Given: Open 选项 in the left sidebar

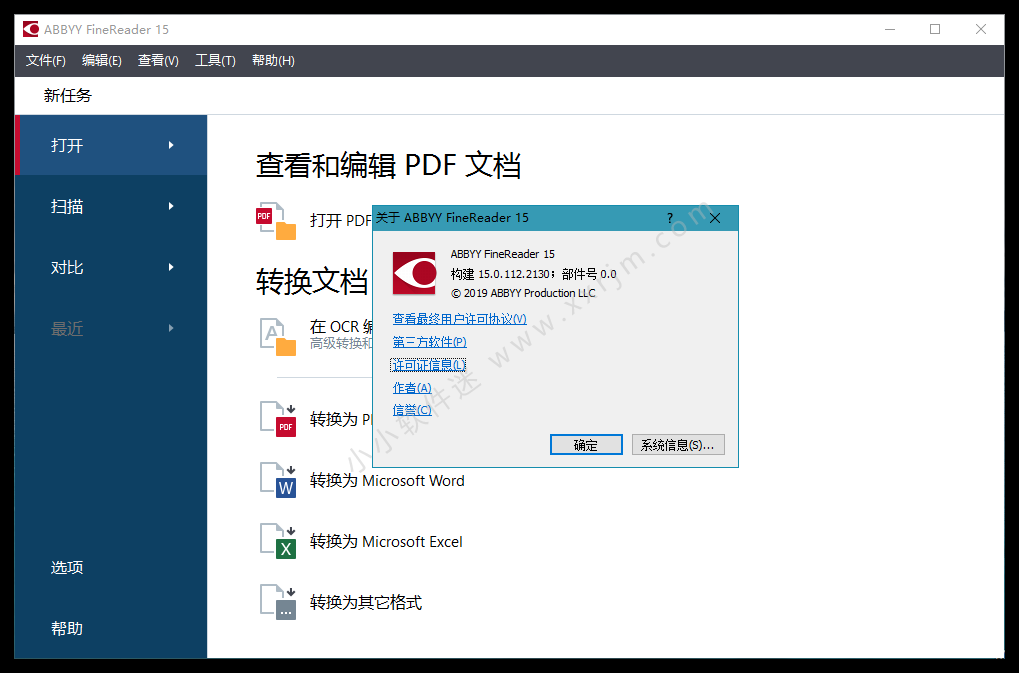Looking at the screenshot, I should coord(67,567).
